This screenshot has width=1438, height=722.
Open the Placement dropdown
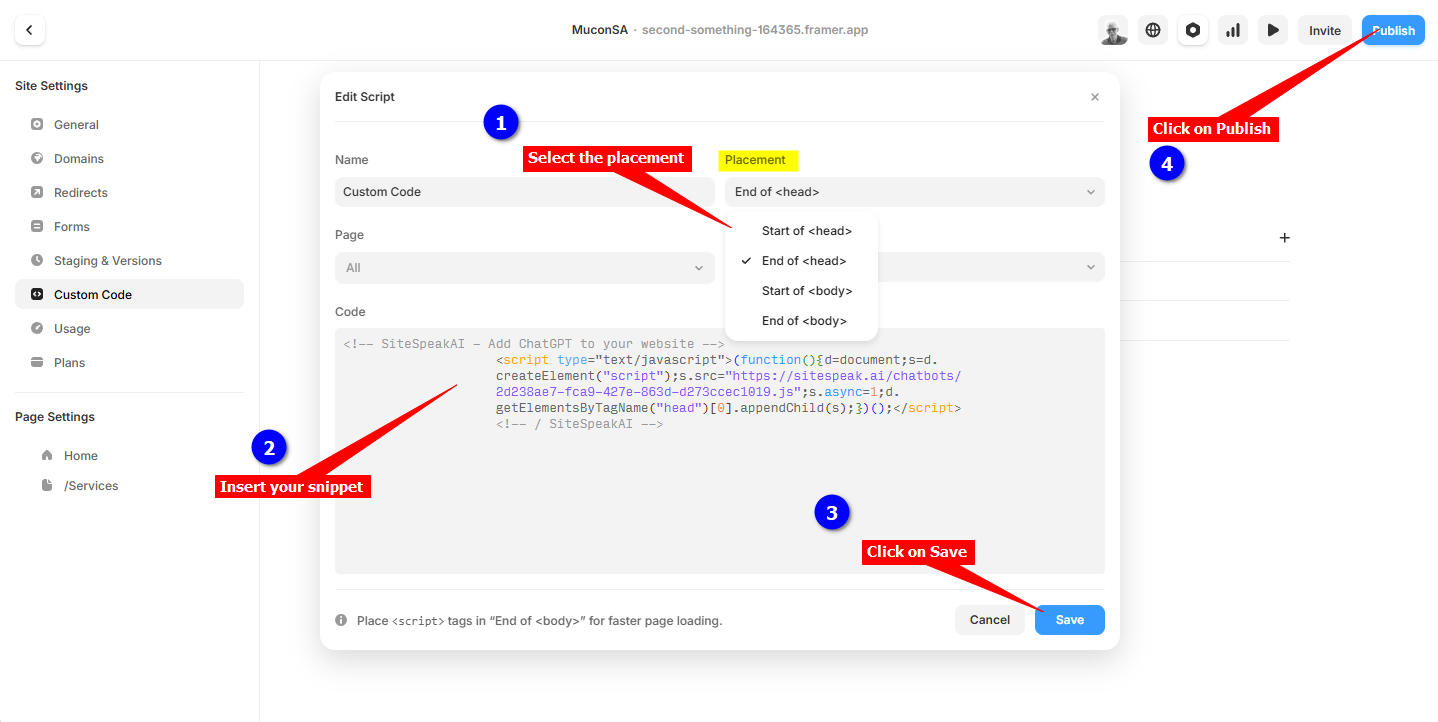pyautogui.click(x=915, y=192)
